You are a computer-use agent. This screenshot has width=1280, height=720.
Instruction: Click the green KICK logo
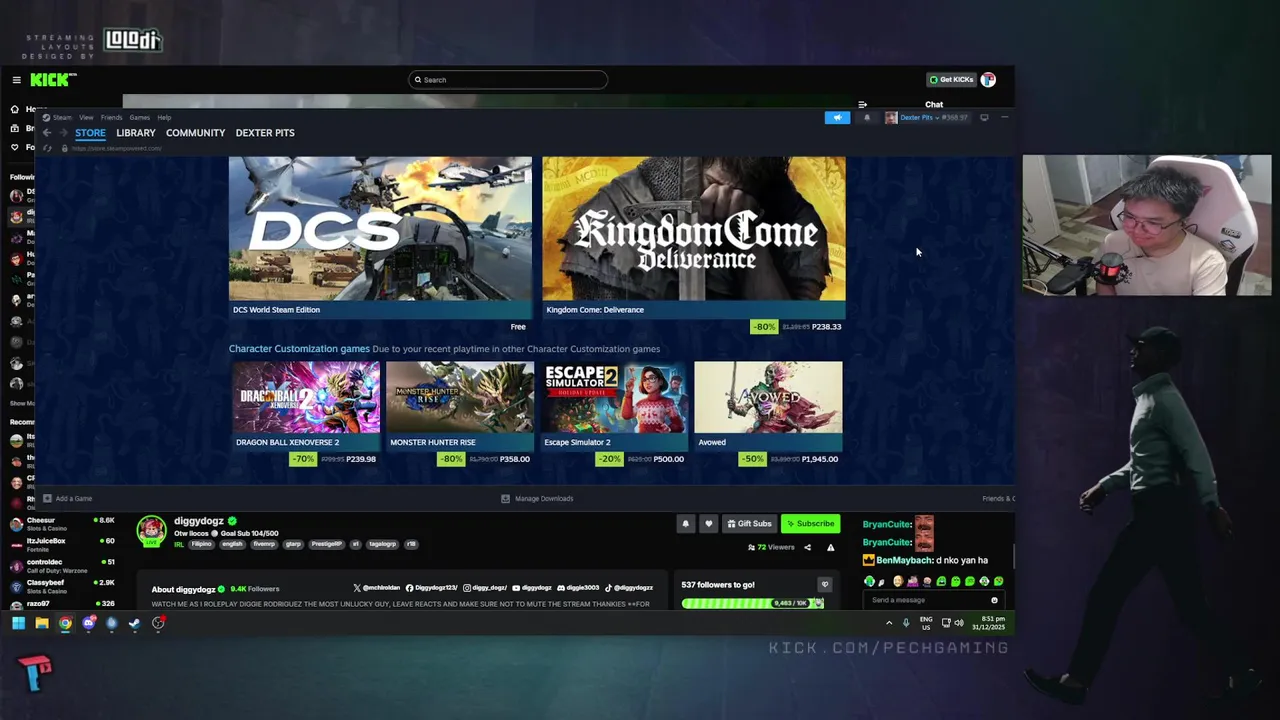pyautogui.click(x=52, y=80)
